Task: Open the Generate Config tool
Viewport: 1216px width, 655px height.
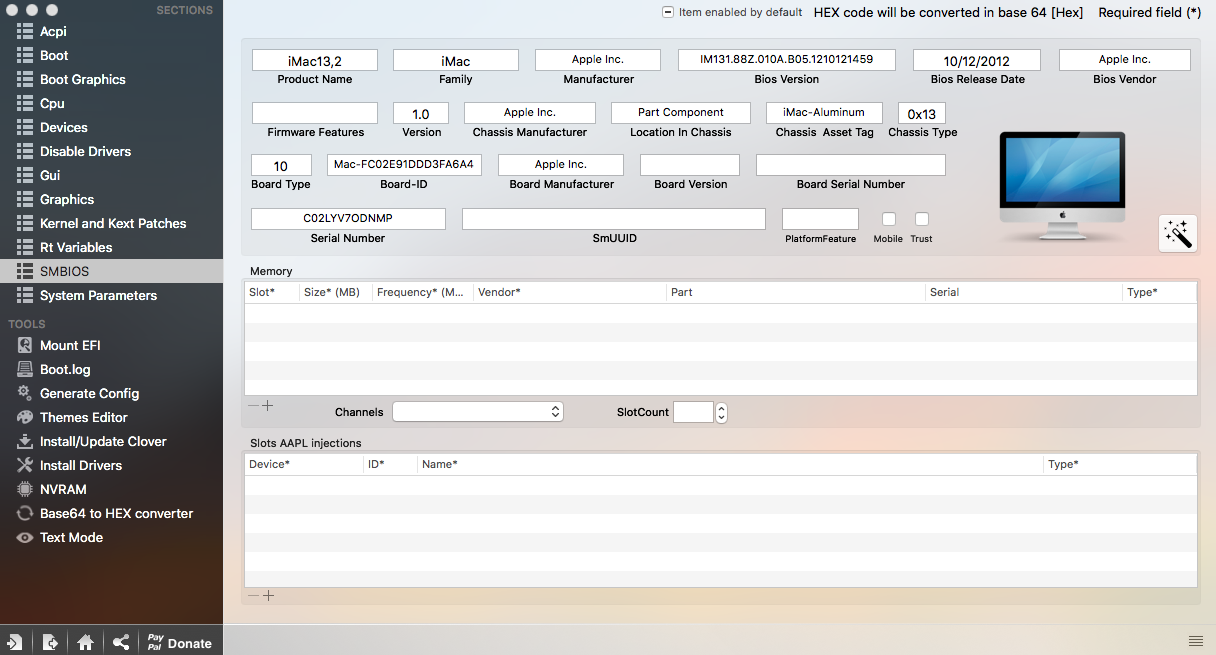Action: click(x=111, y=393)
